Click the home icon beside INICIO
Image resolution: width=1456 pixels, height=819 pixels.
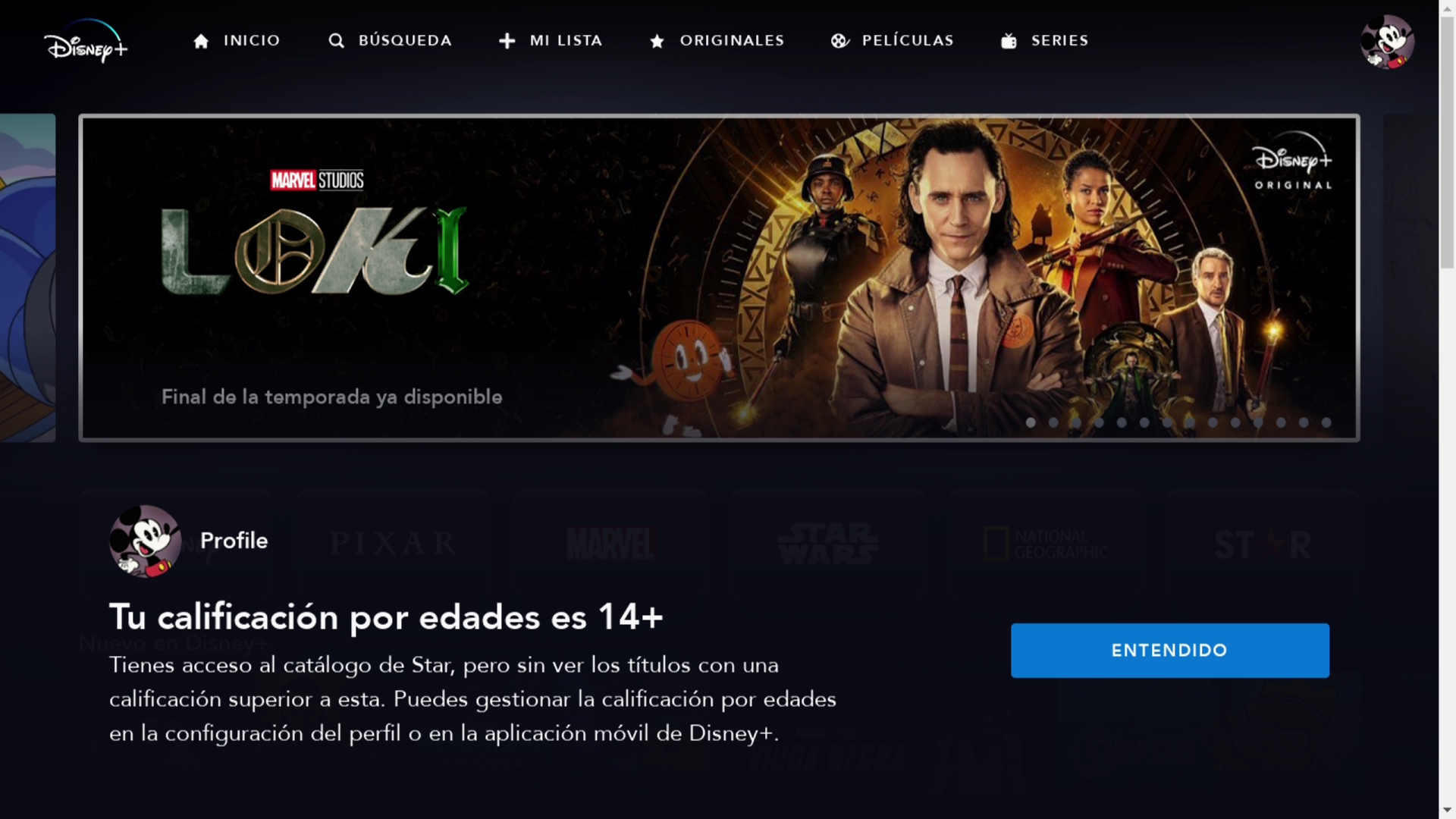(x=201, y=41)
